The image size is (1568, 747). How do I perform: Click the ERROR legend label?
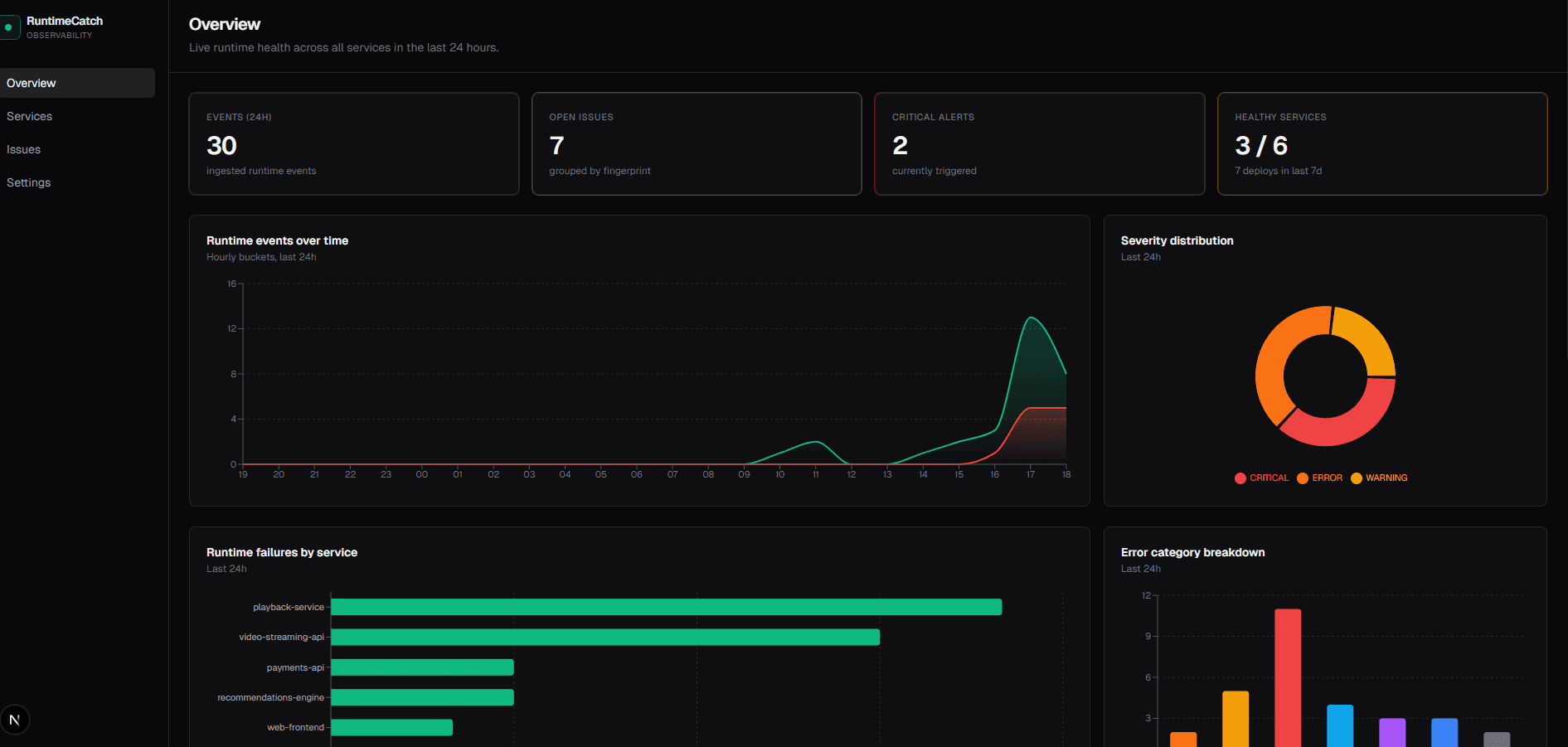pyautogui.click(x=1327, y=478)
